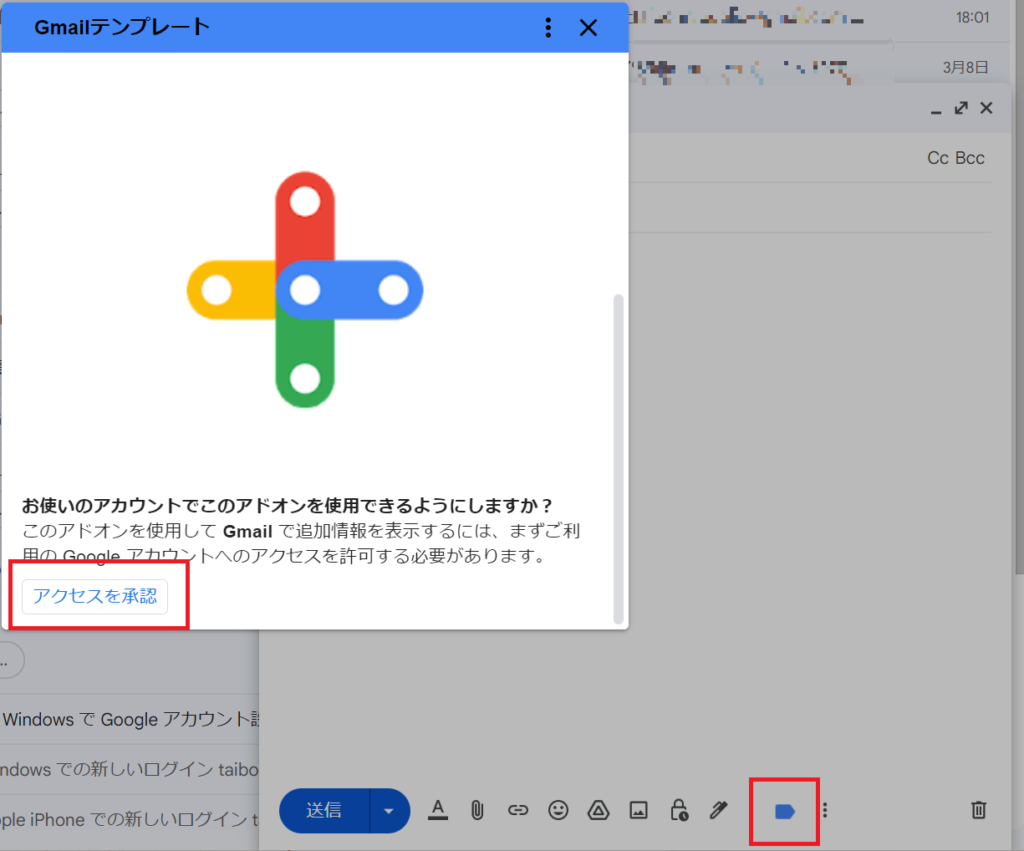1024x851 pixels.
Task: Close the Gmailテンプレート add-on panel
Action: (x=588, y=27)
